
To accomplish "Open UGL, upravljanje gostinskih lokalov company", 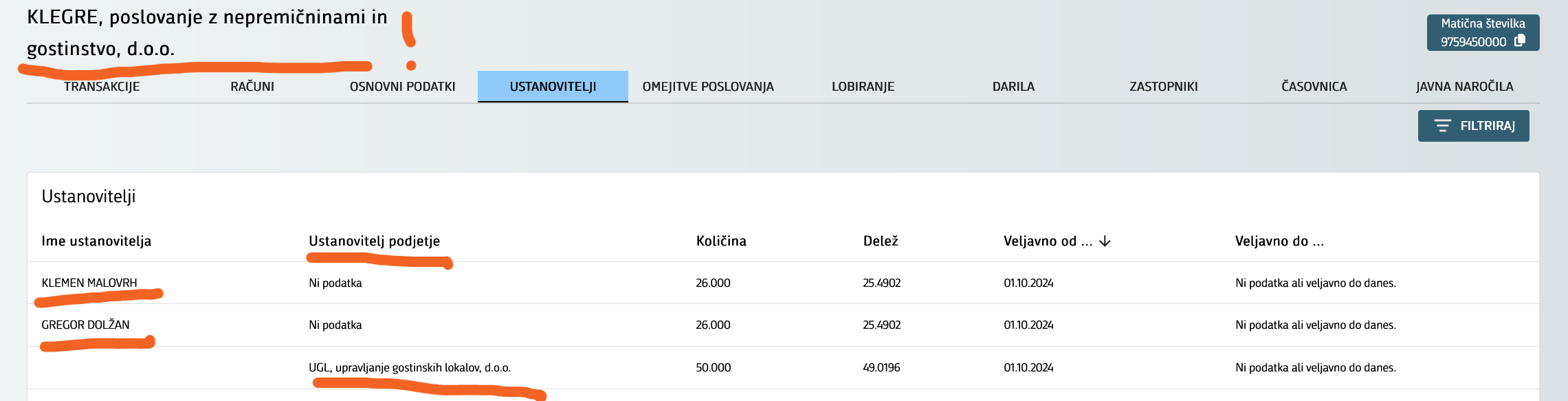I will (410, 367).
